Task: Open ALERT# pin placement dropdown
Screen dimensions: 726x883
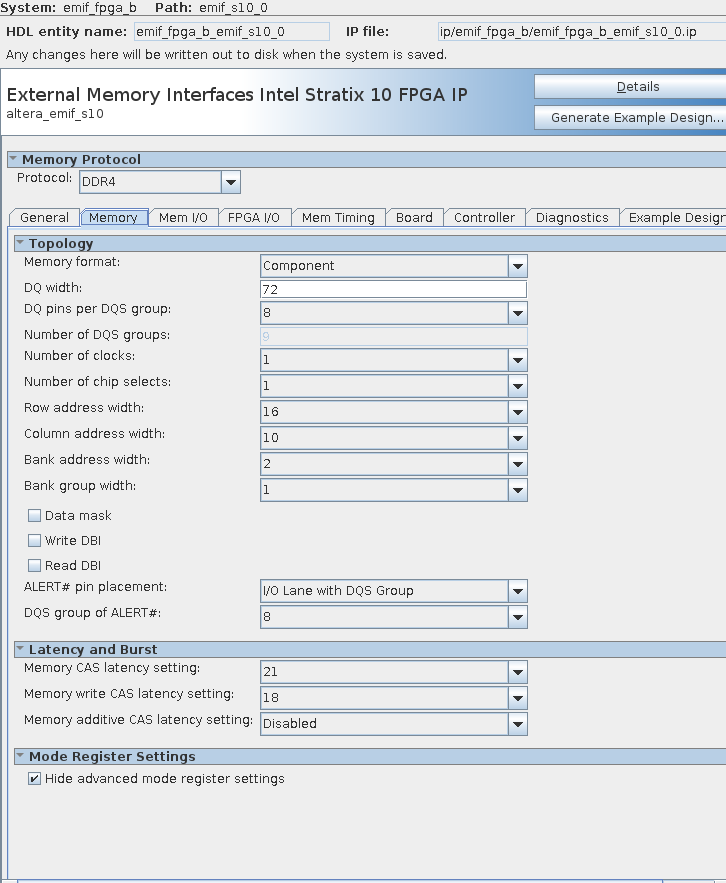Action: click(x=518, y=591)
